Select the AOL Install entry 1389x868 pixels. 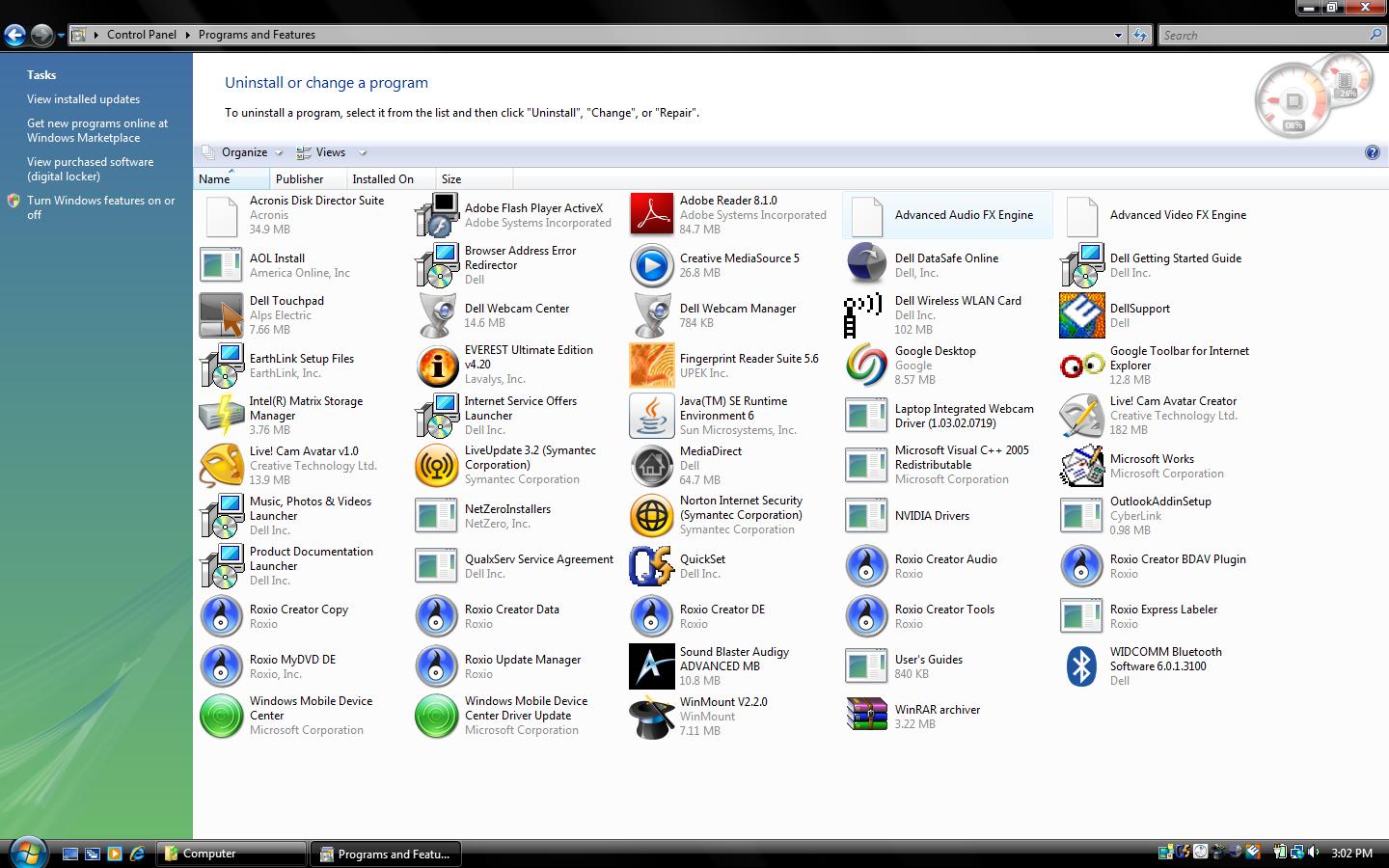(302, 265)
